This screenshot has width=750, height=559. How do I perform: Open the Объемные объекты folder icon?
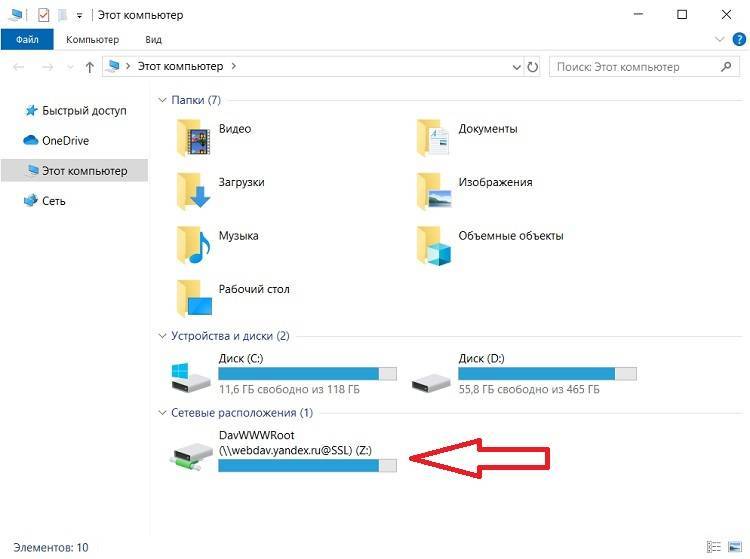434,245
